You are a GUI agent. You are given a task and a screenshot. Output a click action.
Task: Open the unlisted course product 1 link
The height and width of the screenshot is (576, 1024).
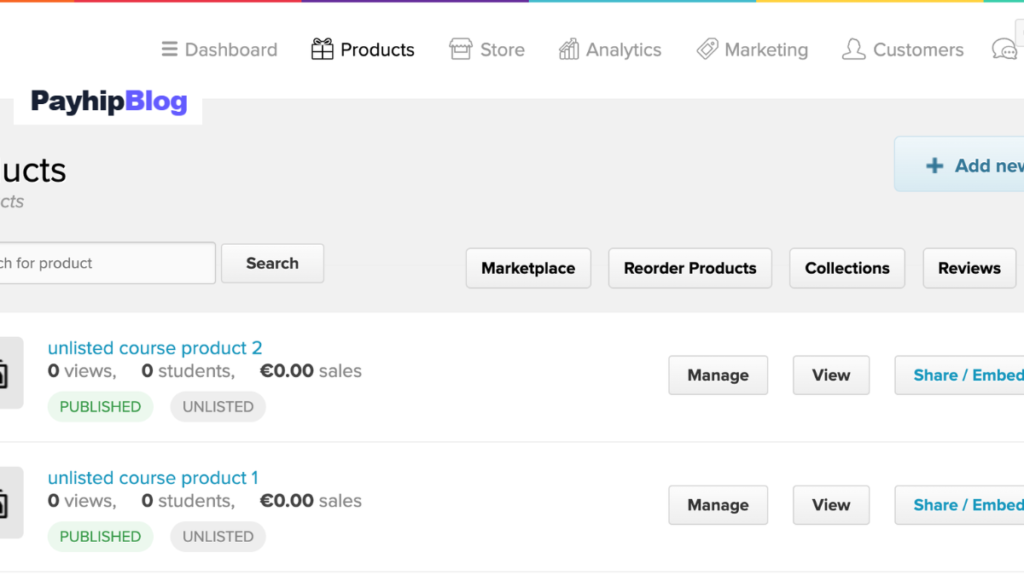click(x=153, y=477)
